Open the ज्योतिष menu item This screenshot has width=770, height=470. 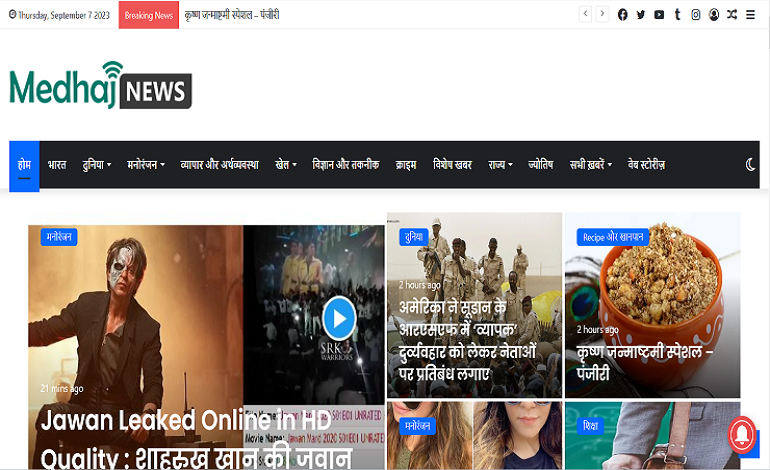click(541, 165)
